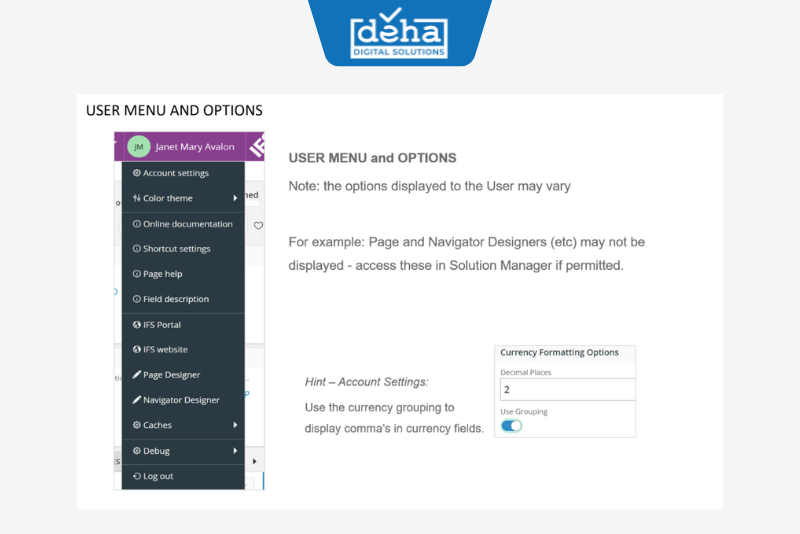The height and width of the screenshot is (534, 800).
Task: Click the globe icon beside IFS Portal
Action: tap(136, 325)
